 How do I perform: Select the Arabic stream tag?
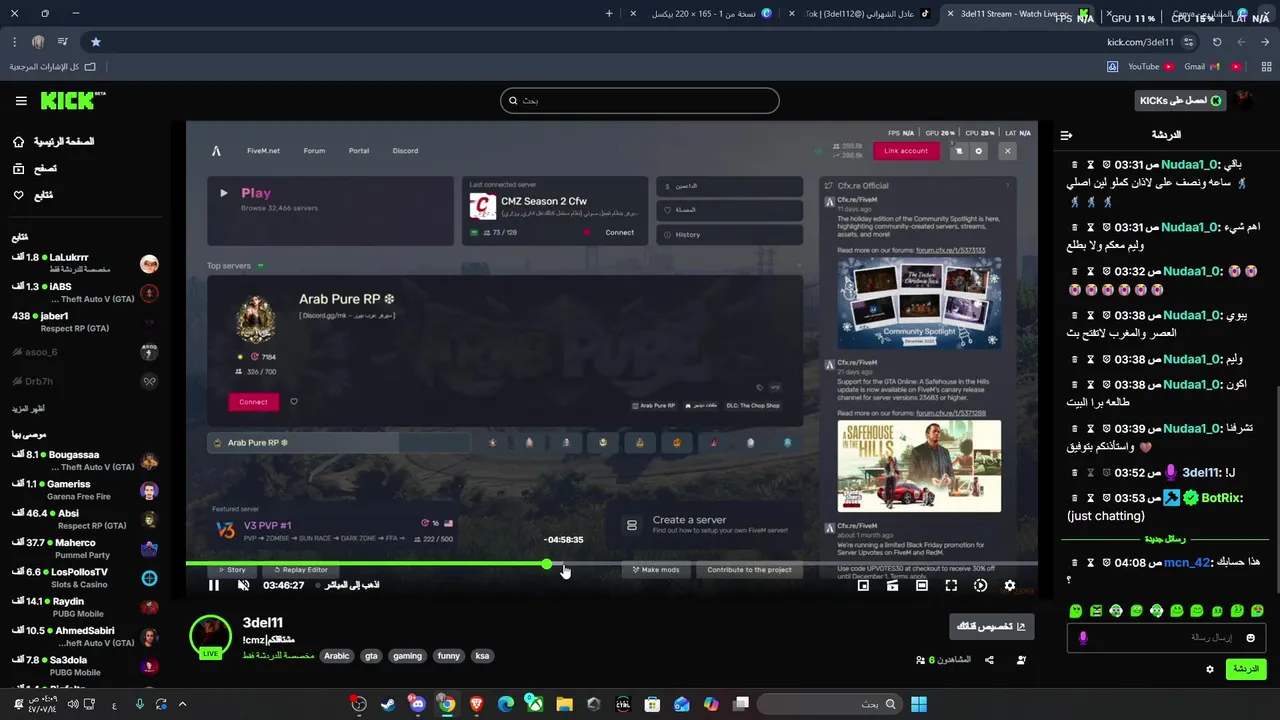coord(337,656)
